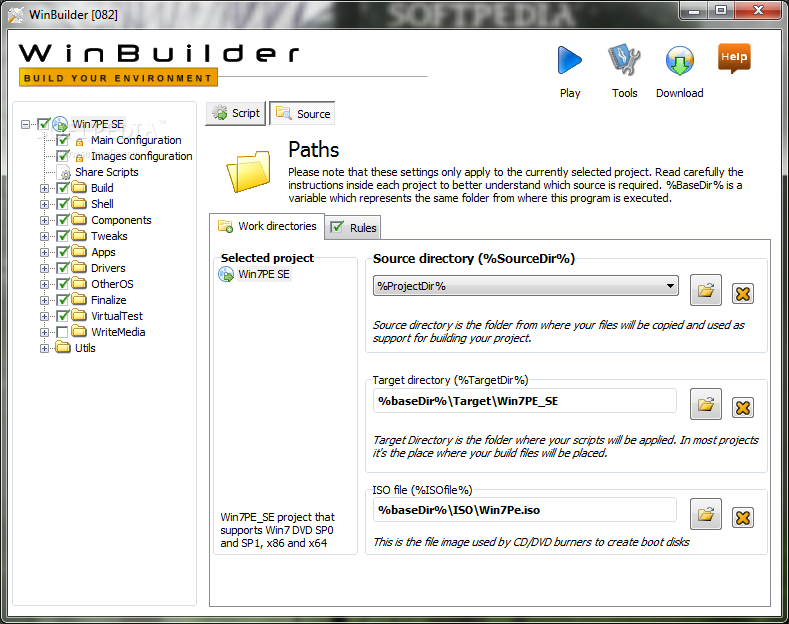Expand the Components tree node
The width and height of the screenshot is (789, 624).
coord(44,220)
